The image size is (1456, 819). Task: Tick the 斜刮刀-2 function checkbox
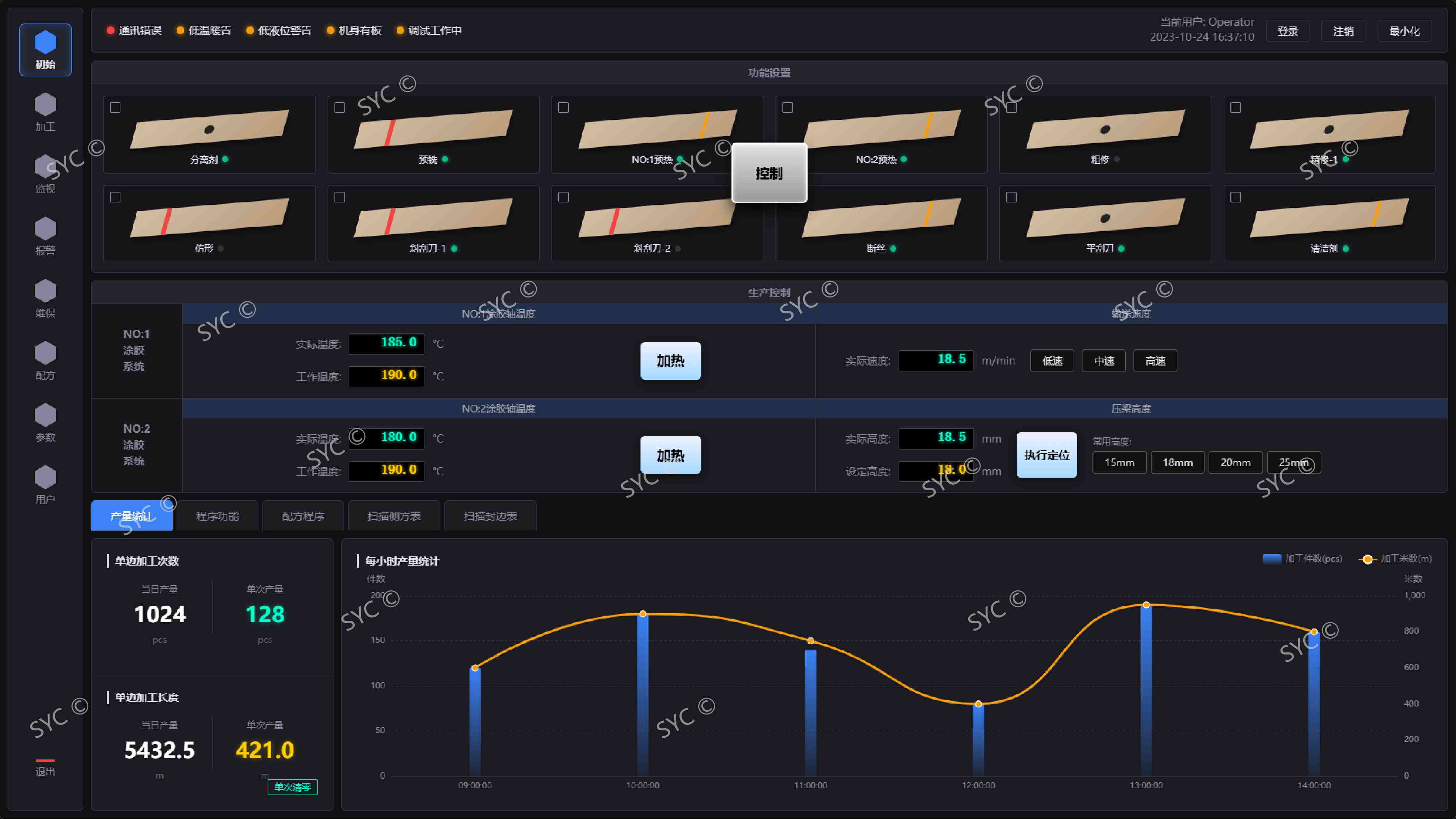coord(563,197)
